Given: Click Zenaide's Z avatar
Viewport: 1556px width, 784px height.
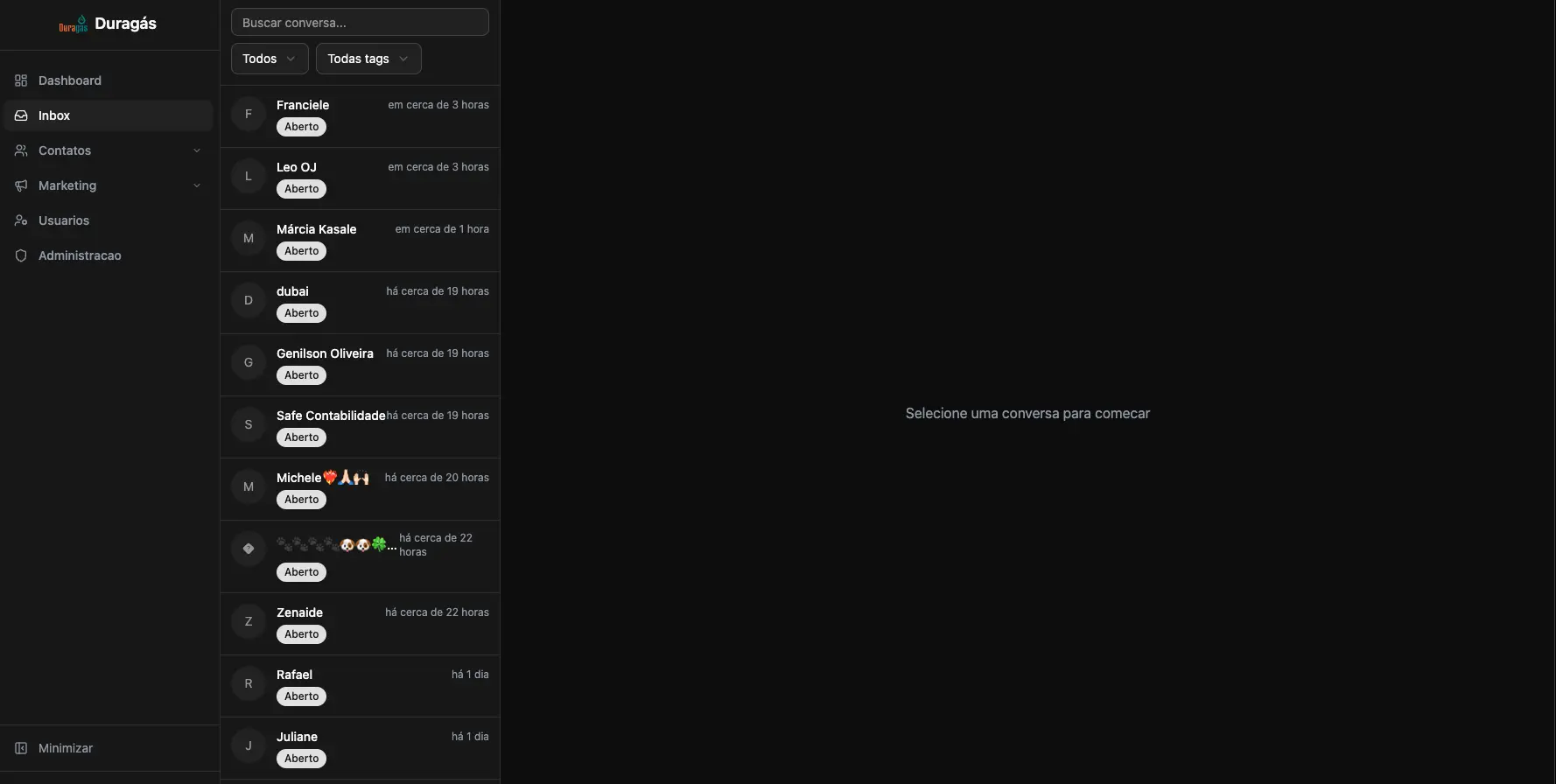Looking at the screenshot, I should (249, 621).
